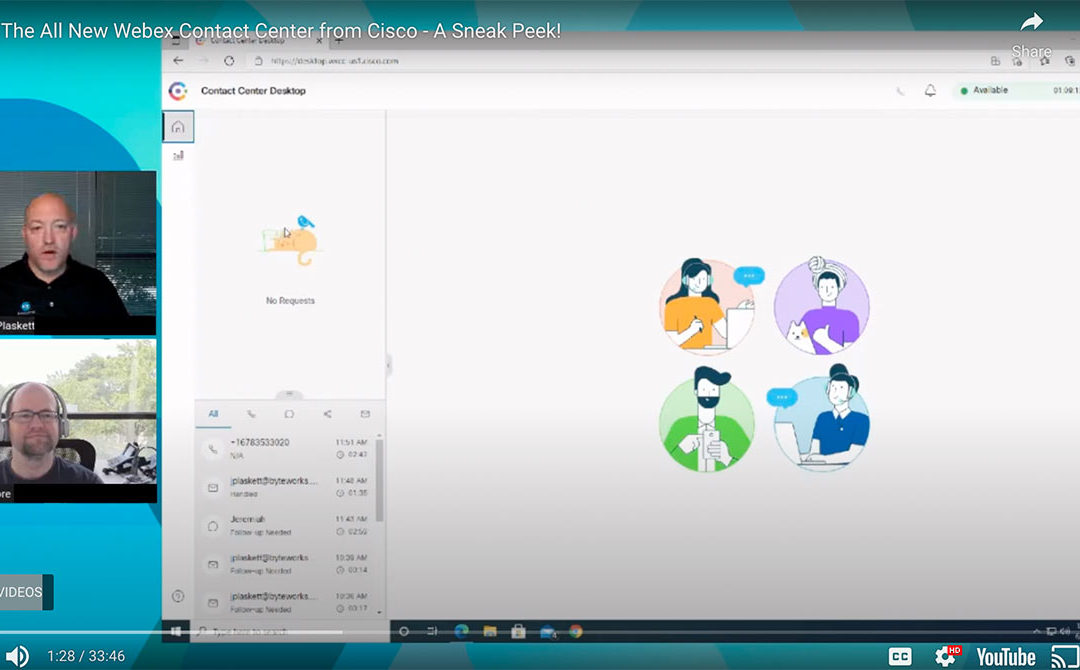Image resolution: width=1080 pixels, height=670 pixels.
Task: Click the browser extensions icon in toolbar
Action: tap(995, 61)
